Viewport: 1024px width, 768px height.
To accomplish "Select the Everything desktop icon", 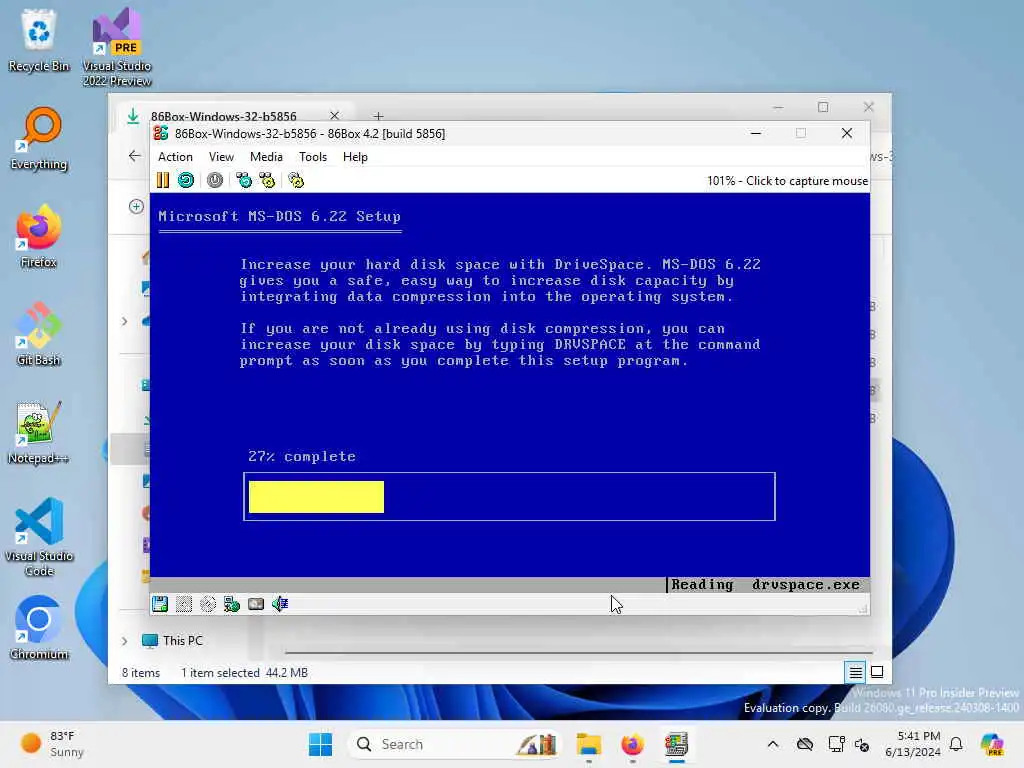I will tap(39, 138).
